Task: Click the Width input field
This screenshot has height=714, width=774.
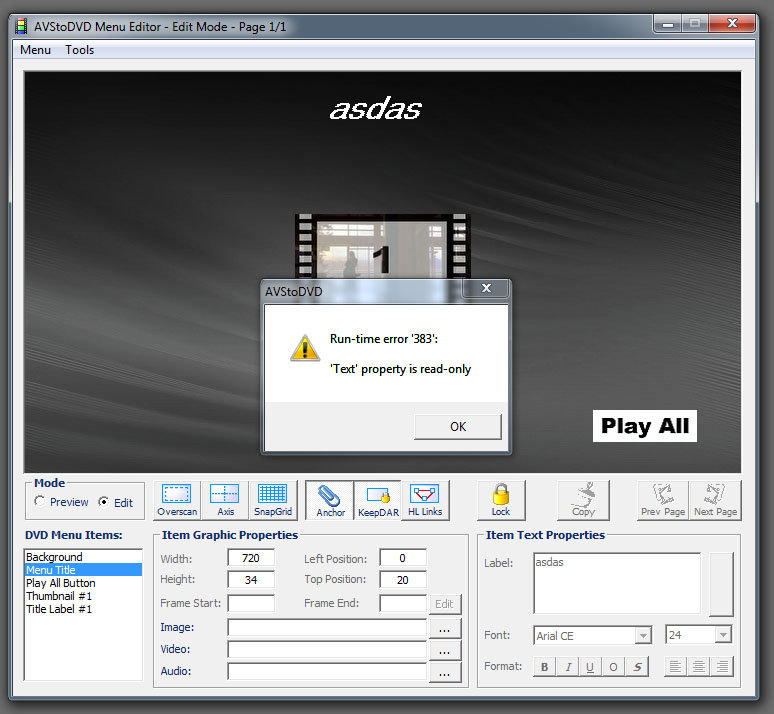Action: 251,558
